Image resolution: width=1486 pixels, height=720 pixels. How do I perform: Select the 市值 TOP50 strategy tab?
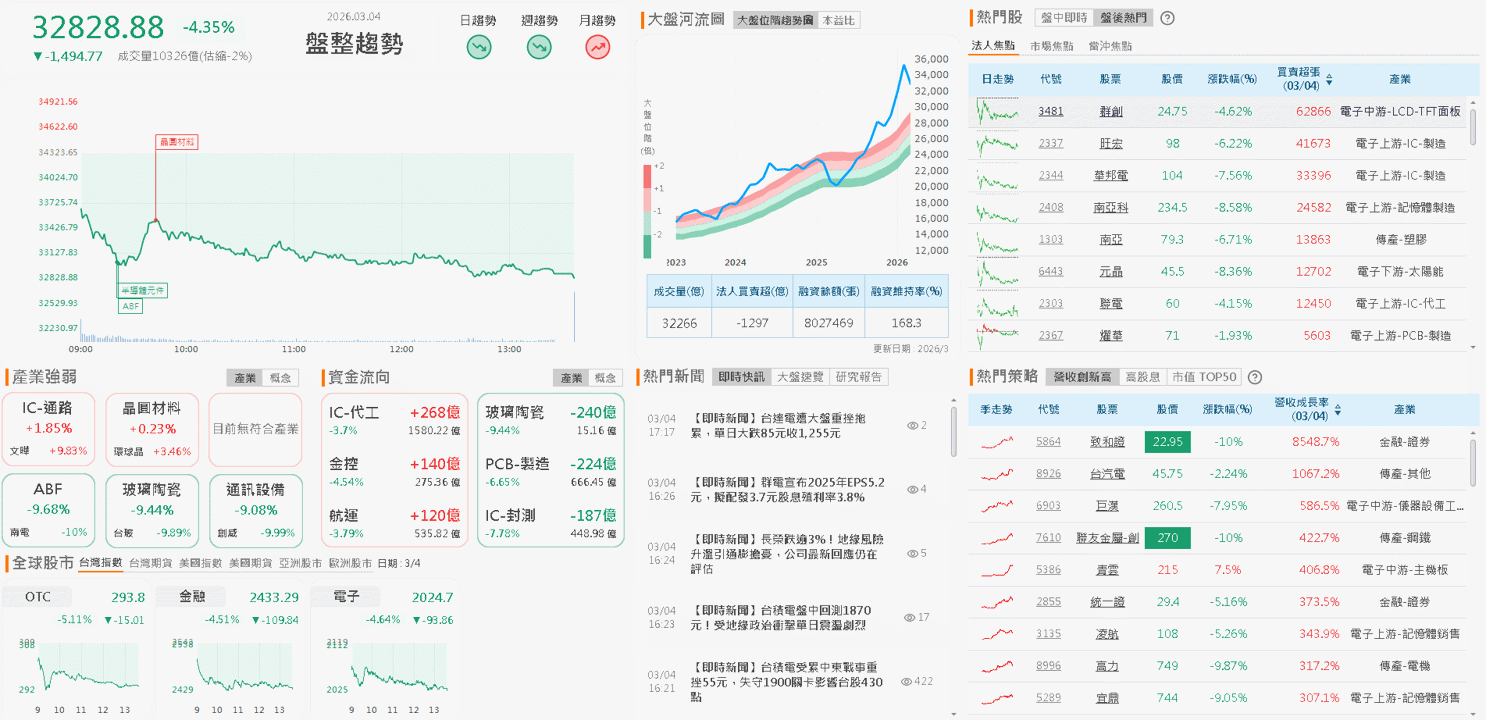coord(1204,377)
